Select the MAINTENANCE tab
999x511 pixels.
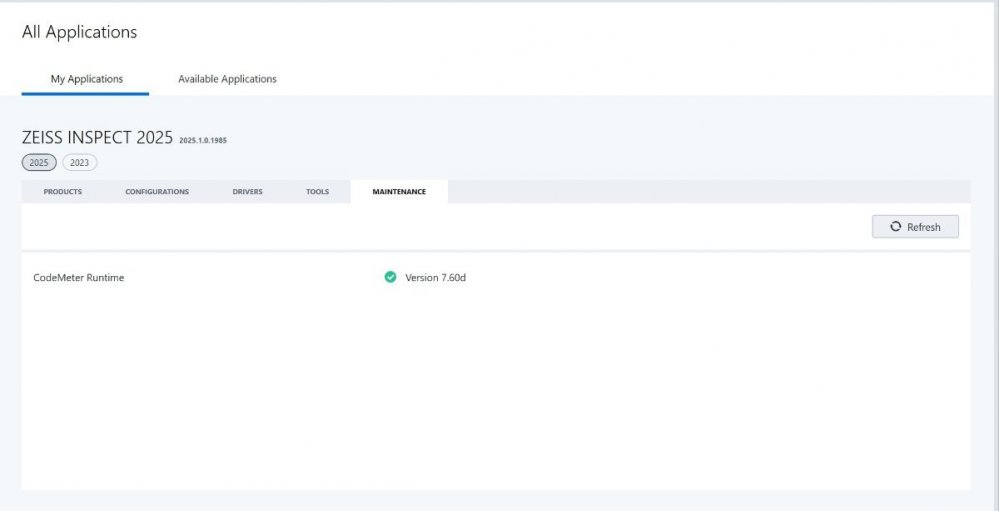click(399, 192)
